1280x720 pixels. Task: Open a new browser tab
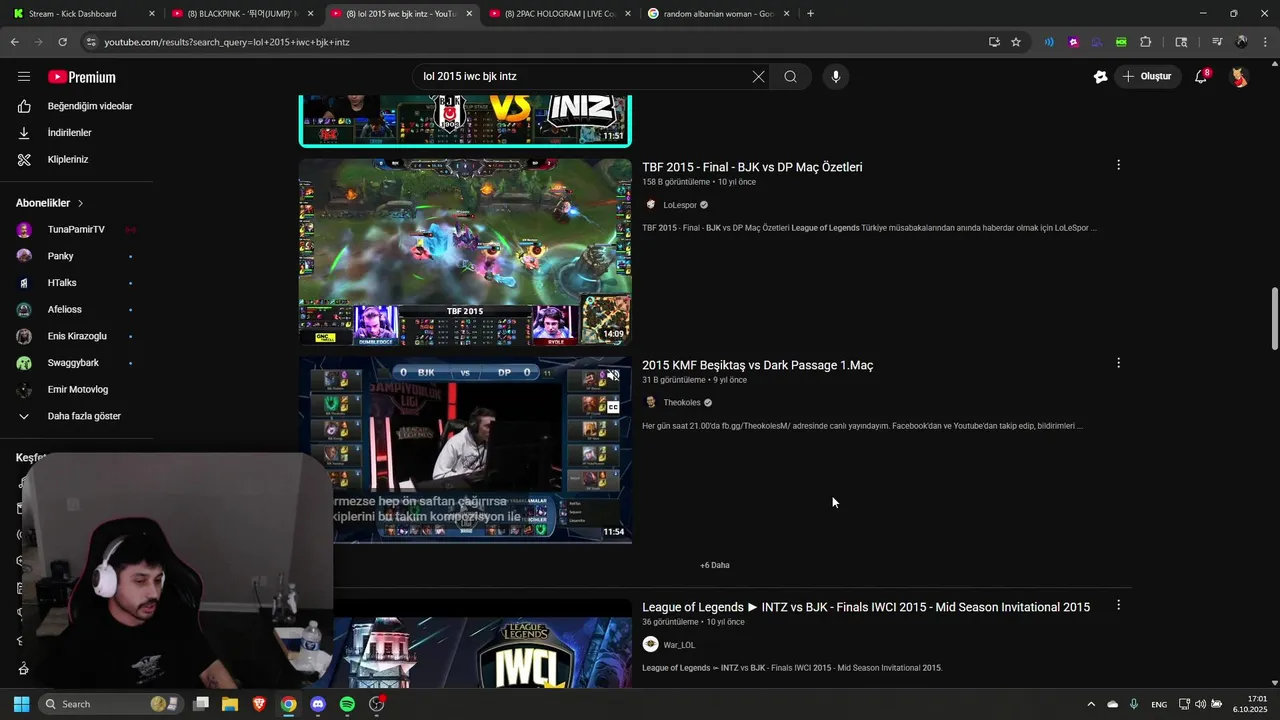pyautogui.click(x=810, y=14)
